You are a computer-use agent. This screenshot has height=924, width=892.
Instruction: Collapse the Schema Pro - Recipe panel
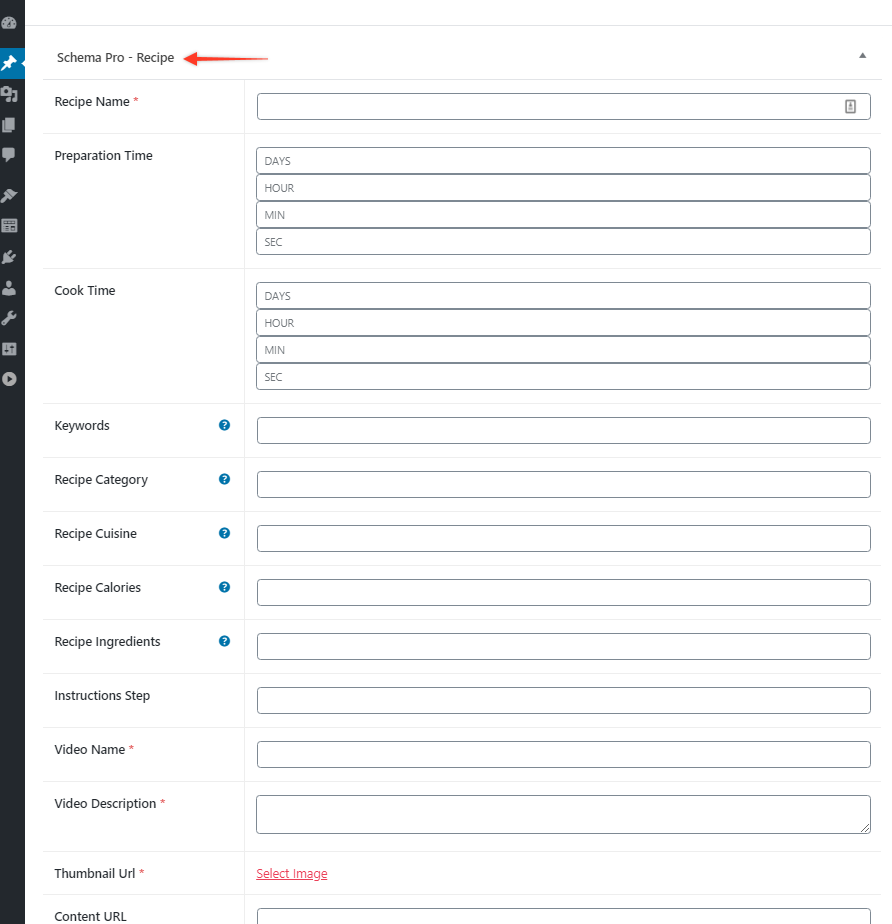pos(862,56)
